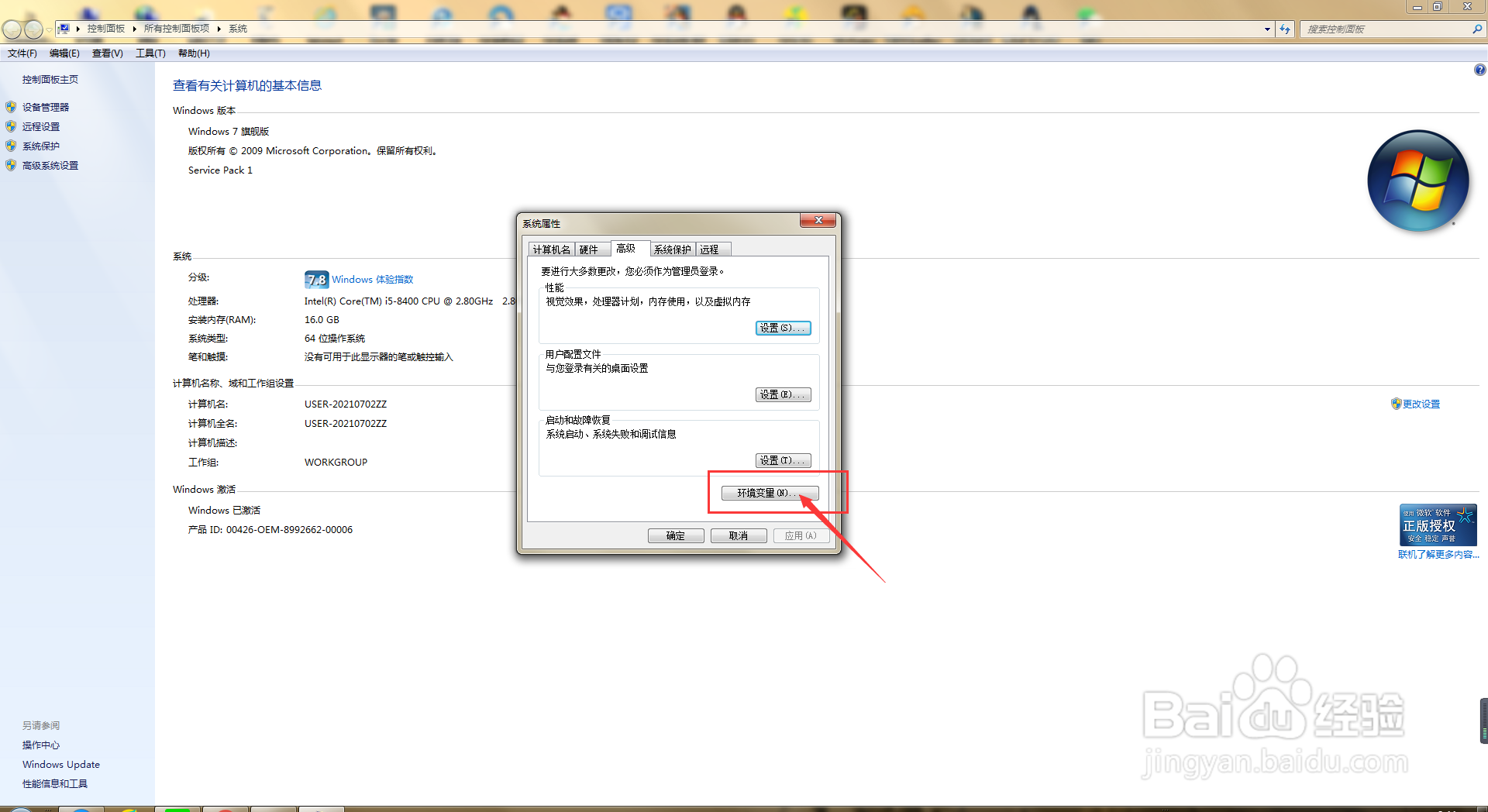Viewport: 1488px width, 812px height.
Task: Open Performance settings button
Action: (783, 328)
